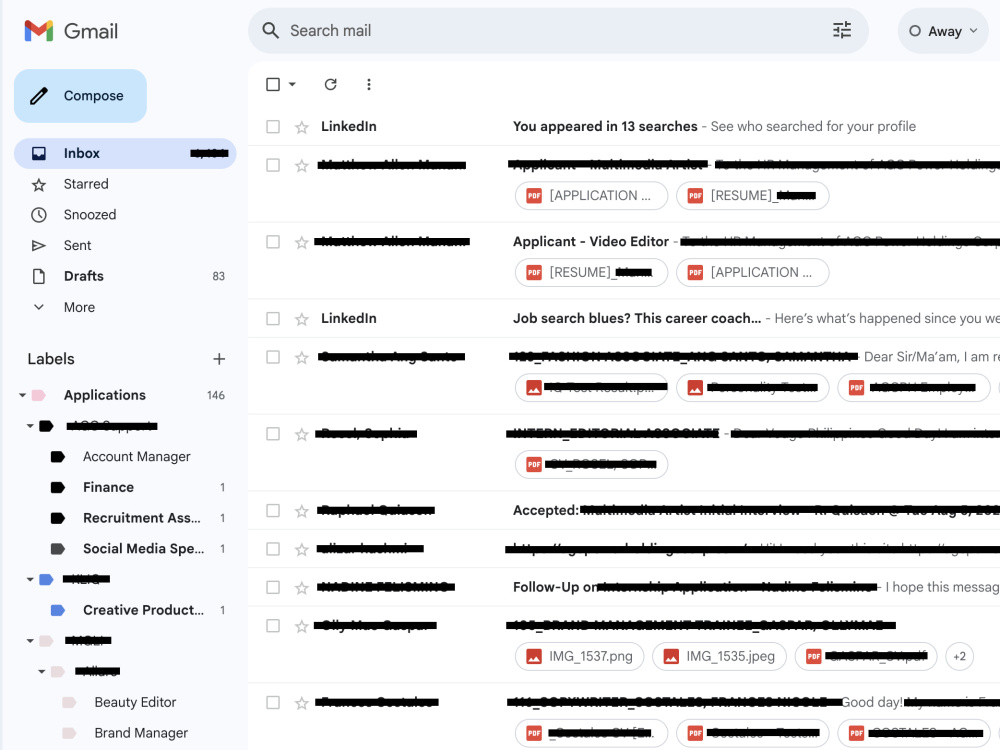The width and height of the screenshot is (1000, 750).
Task: Open the Recruitment Ass... label
Action: 142,518
